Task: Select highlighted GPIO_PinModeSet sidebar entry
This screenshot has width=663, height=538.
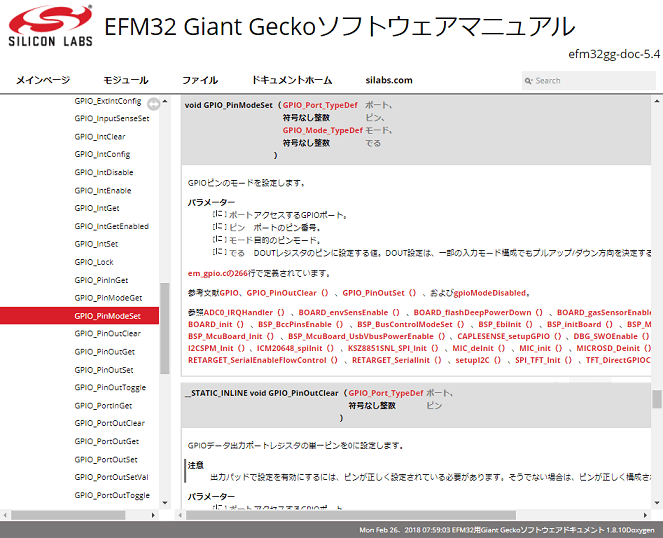Action: pyautogui.click(x=79, y=316)
